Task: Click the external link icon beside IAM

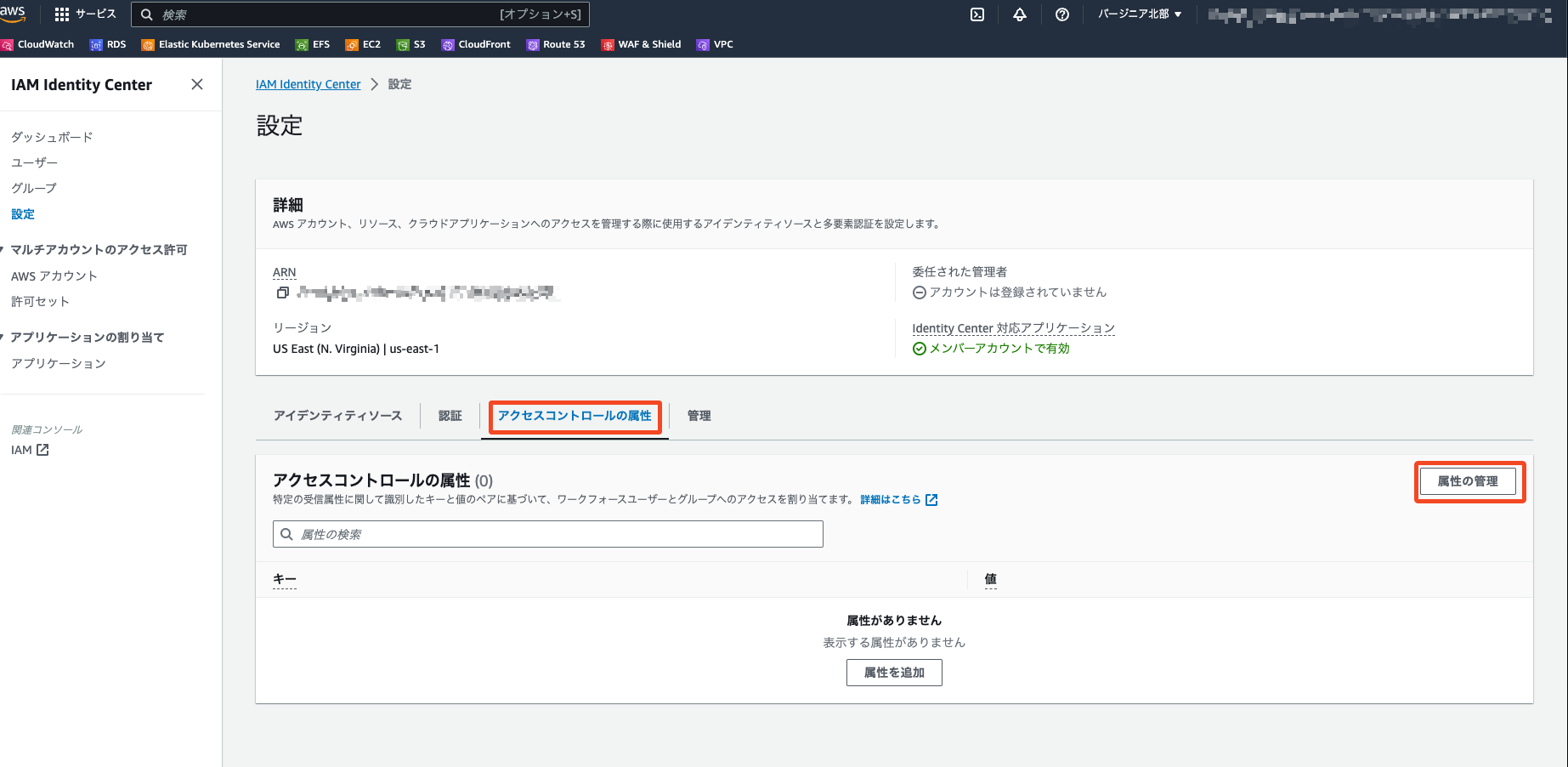Action: [x=42, y=450]
